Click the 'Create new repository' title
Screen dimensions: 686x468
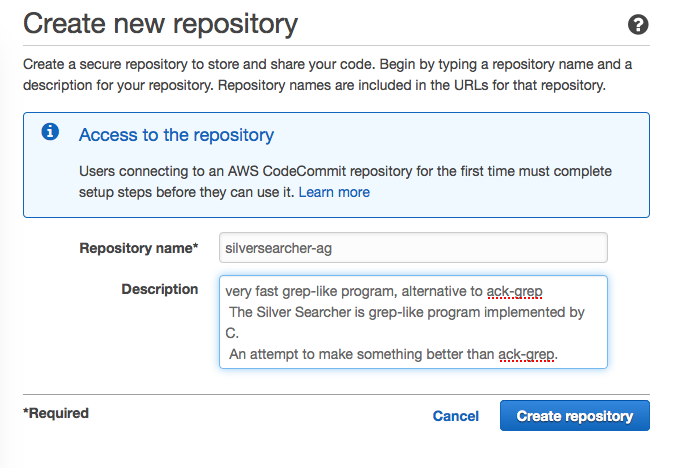(160, 24)
